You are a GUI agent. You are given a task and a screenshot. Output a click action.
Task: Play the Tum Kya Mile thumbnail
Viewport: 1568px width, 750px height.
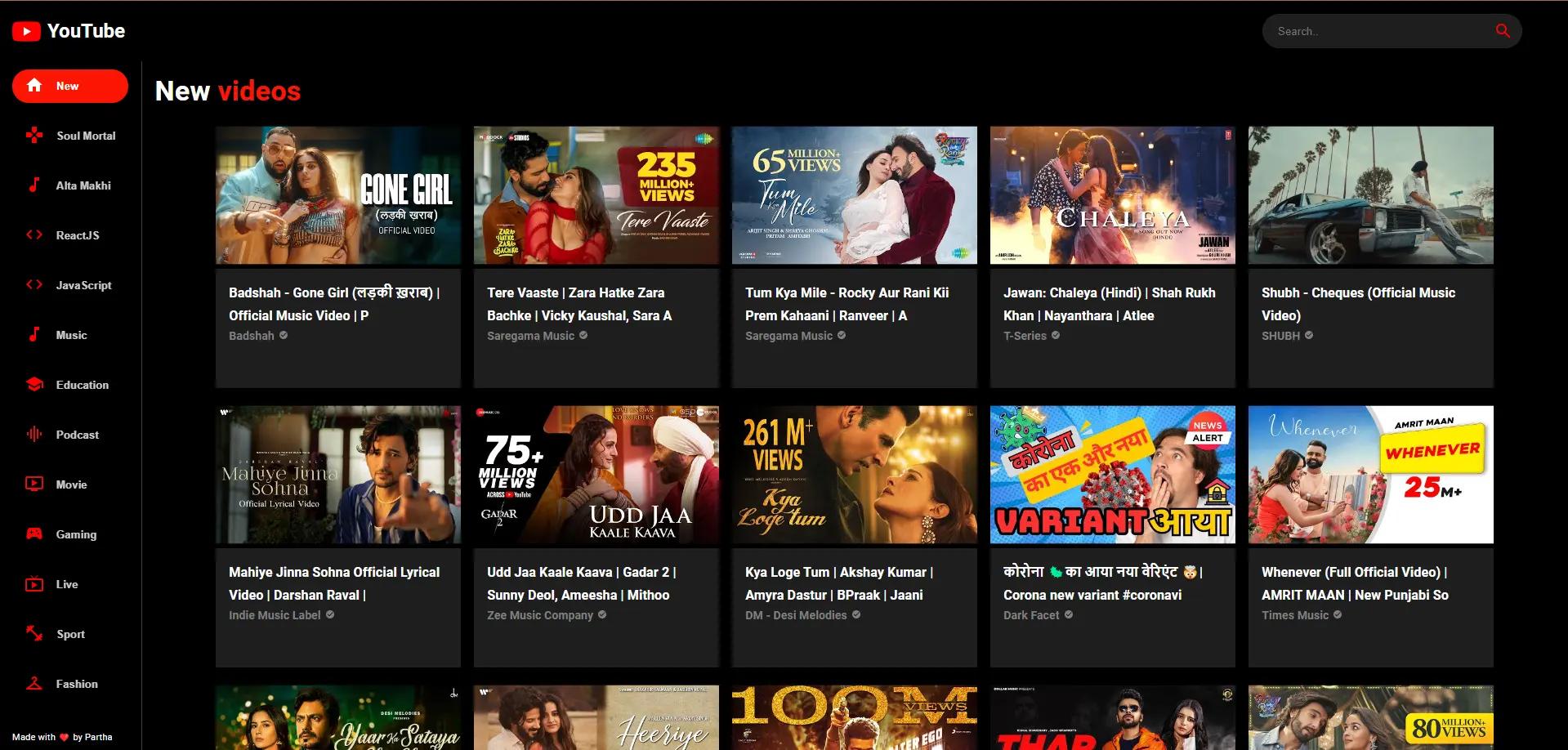pos(855,195)
